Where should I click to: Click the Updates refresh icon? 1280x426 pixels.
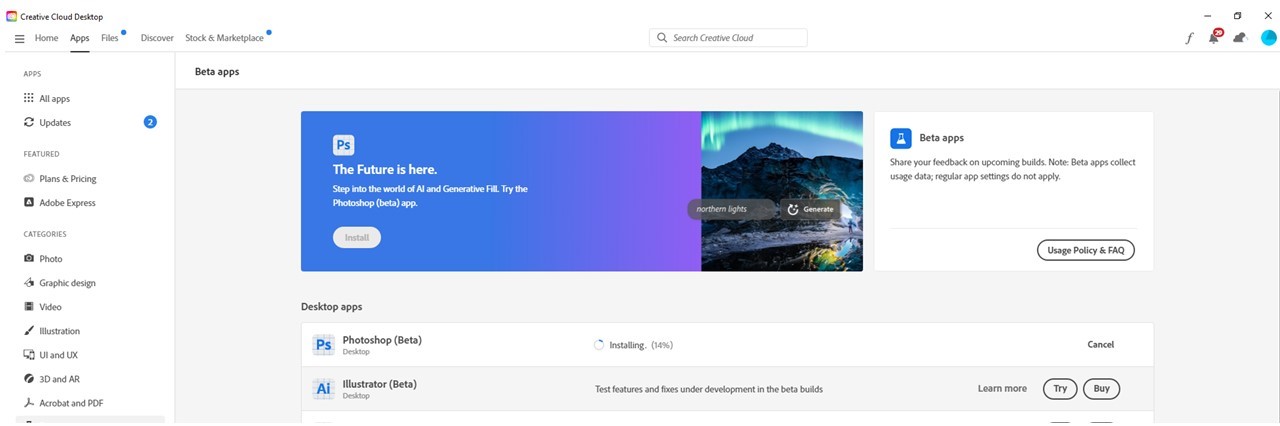pyautogui.click(x=29, y=122)
